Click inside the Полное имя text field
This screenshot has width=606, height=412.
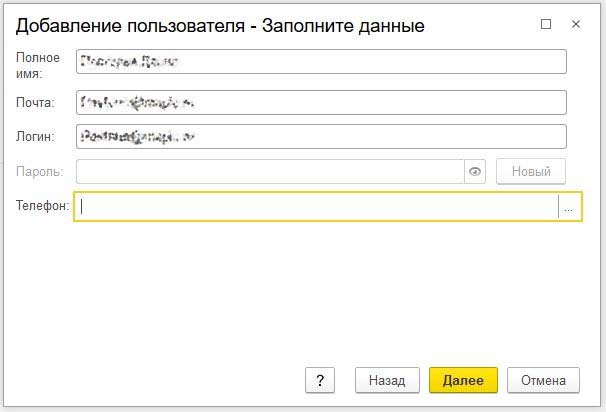[x=320, y=62]
